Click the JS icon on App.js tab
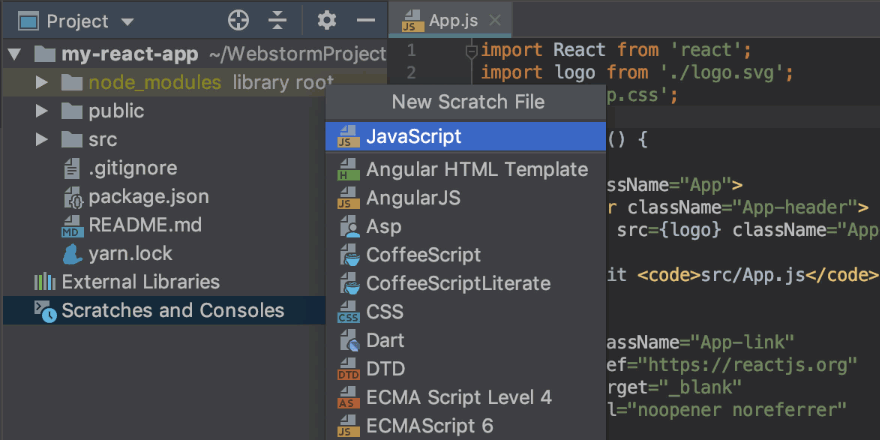 point(412,21)
